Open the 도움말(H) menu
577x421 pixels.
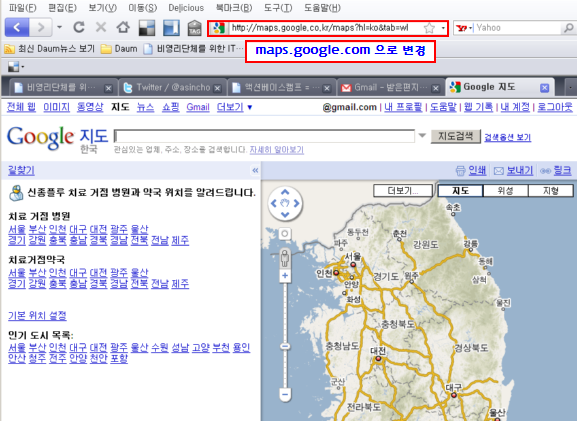322,7
